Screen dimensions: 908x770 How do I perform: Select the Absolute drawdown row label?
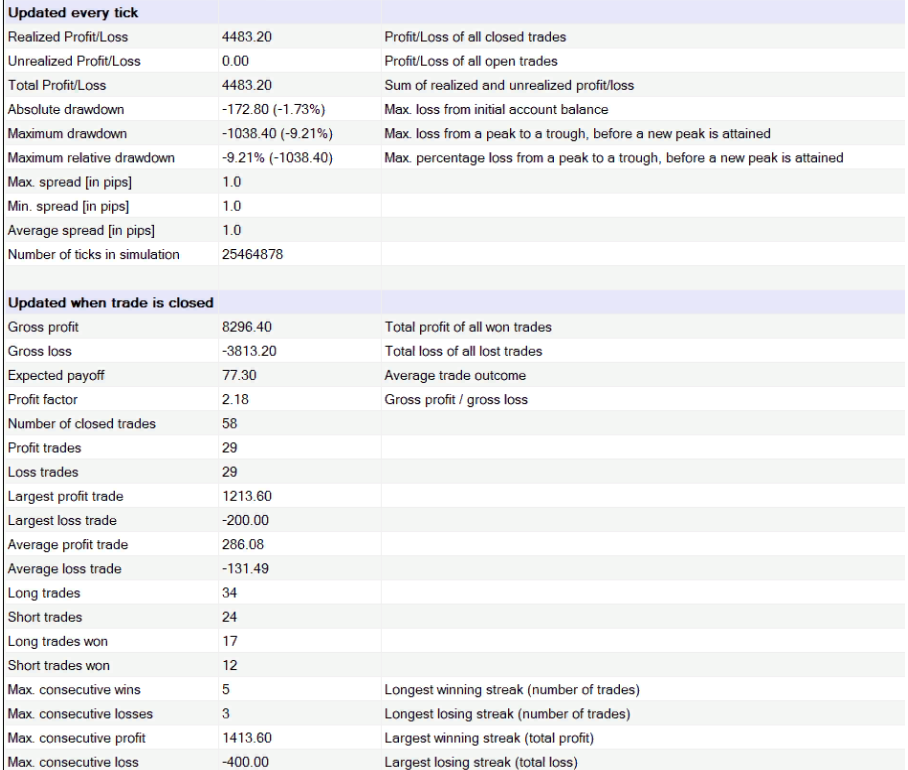[x=66, y=109]
